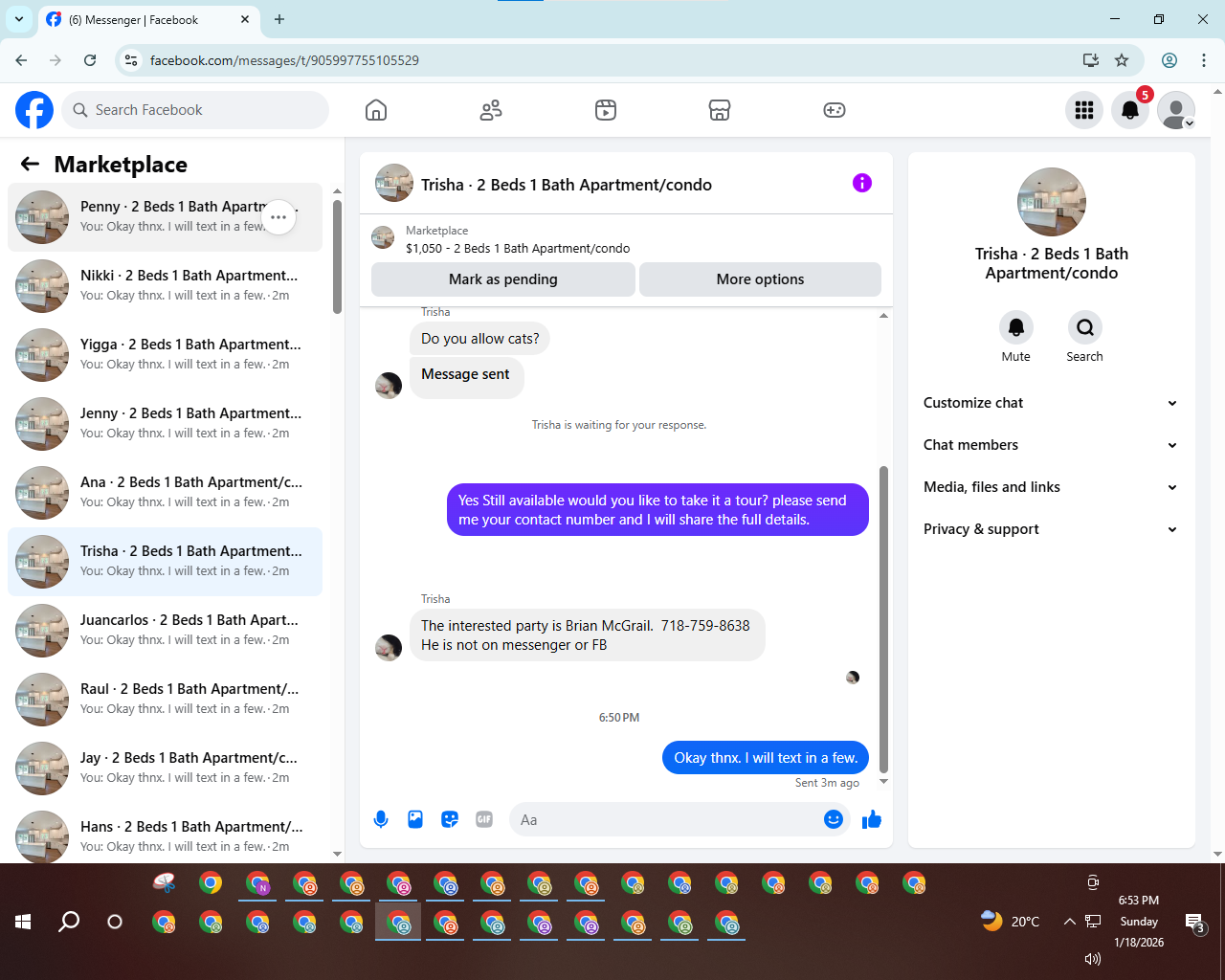
Task: Bookmark this page with star icon
Action: coord(1122,60)
